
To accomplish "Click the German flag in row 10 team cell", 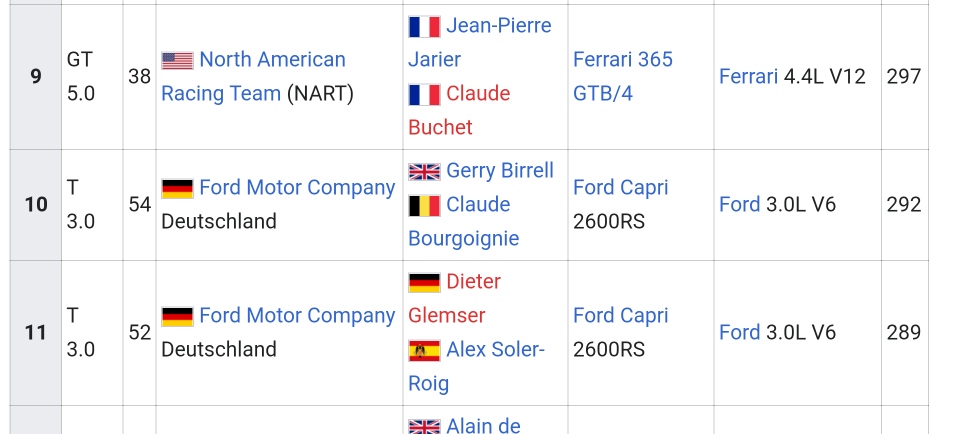I will pyautogui.click(x=177, y=188).
